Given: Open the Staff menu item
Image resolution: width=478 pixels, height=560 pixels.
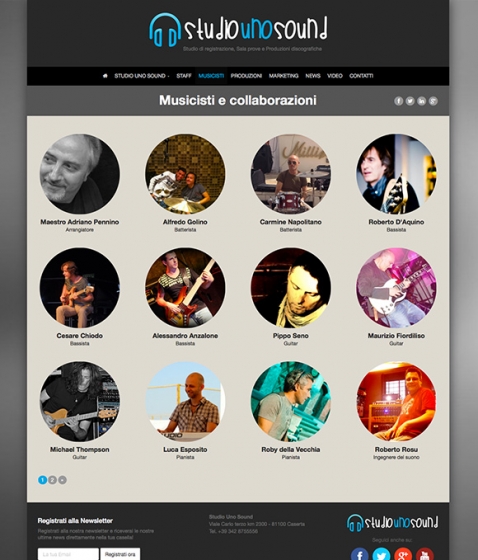Looking at the screenshot, I should (184, 76).
